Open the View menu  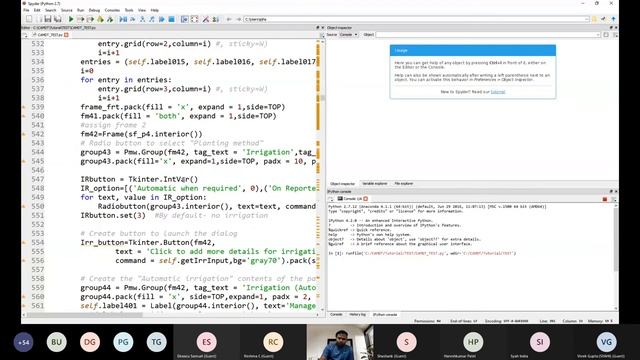click(x=142, y=10)
